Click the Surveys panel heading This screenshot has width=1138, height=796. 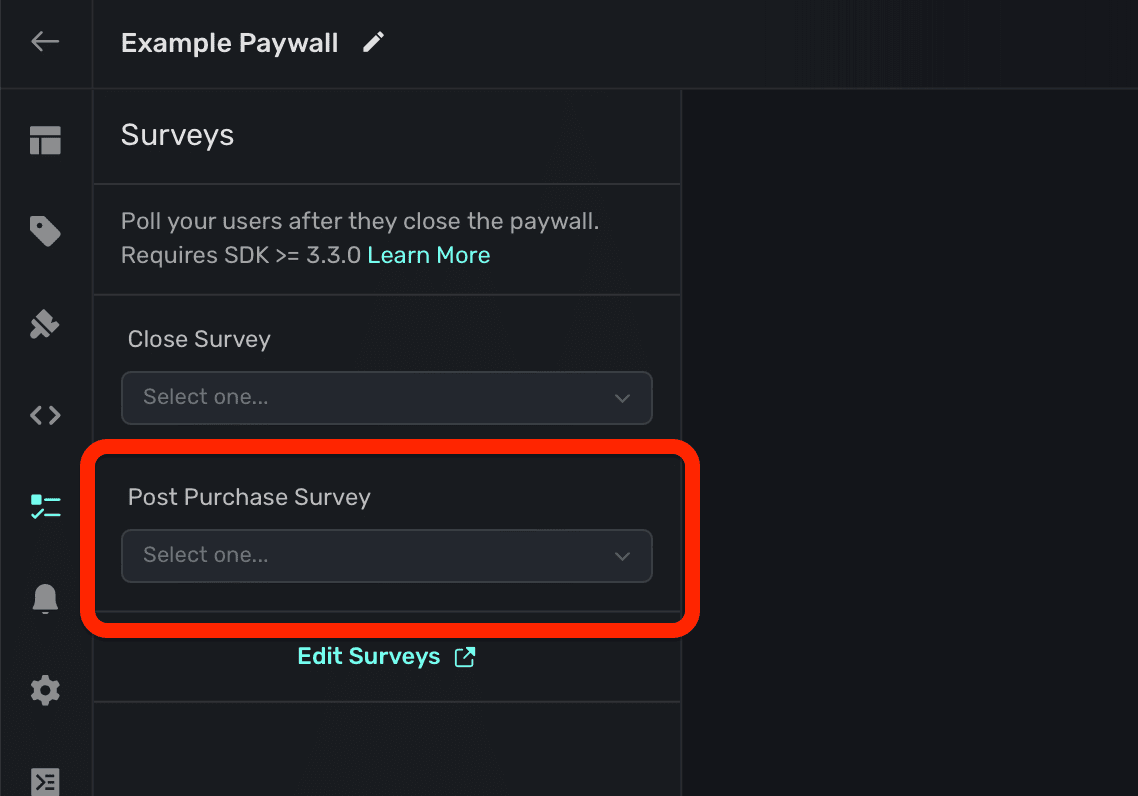(177, 135)
